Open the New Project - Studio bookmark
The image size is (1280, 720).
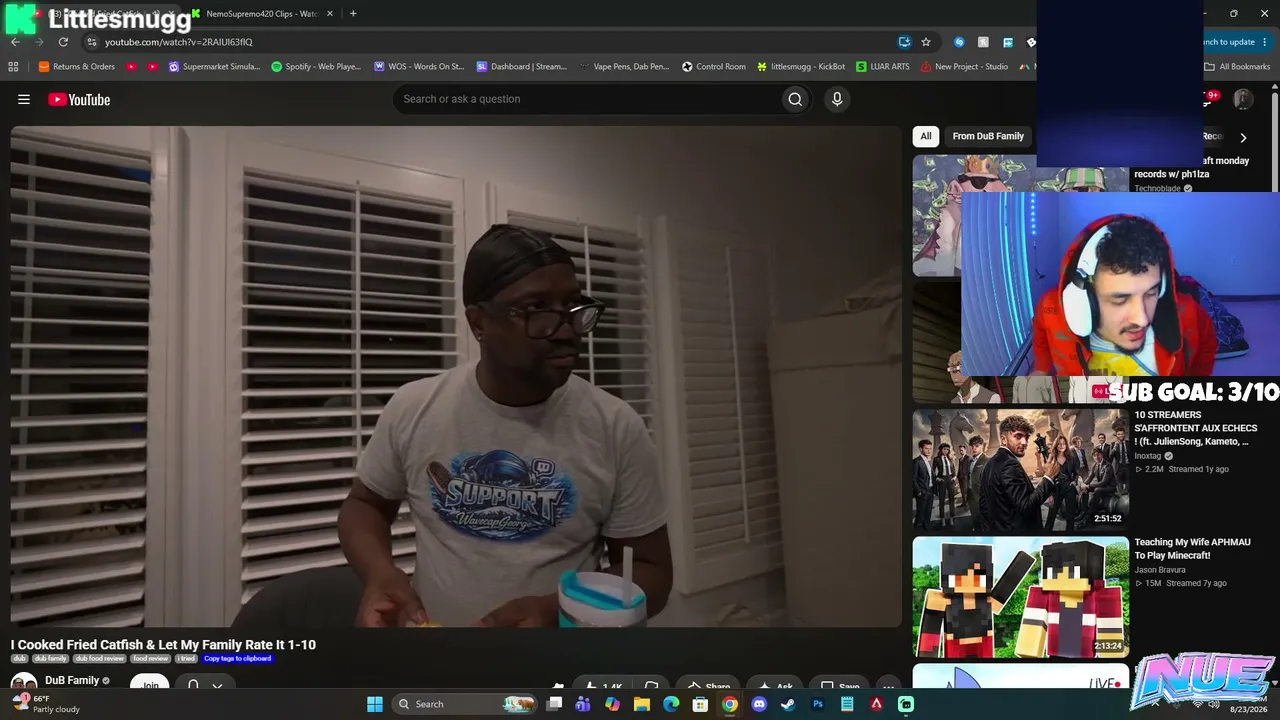[965, 67]
